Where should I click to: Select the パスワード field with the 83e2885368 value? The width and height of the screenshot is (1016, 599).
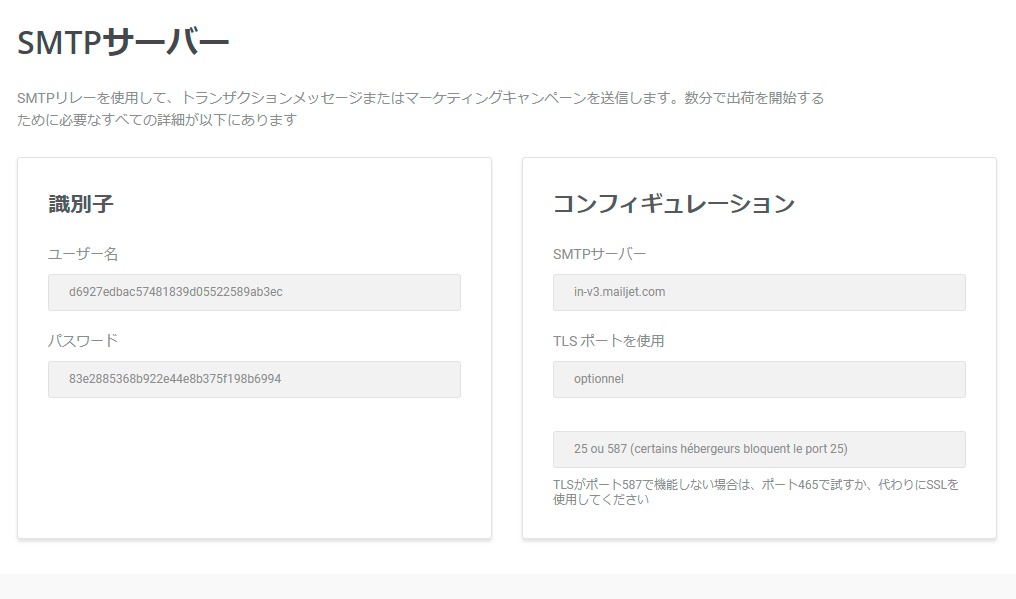pos(254,379)
